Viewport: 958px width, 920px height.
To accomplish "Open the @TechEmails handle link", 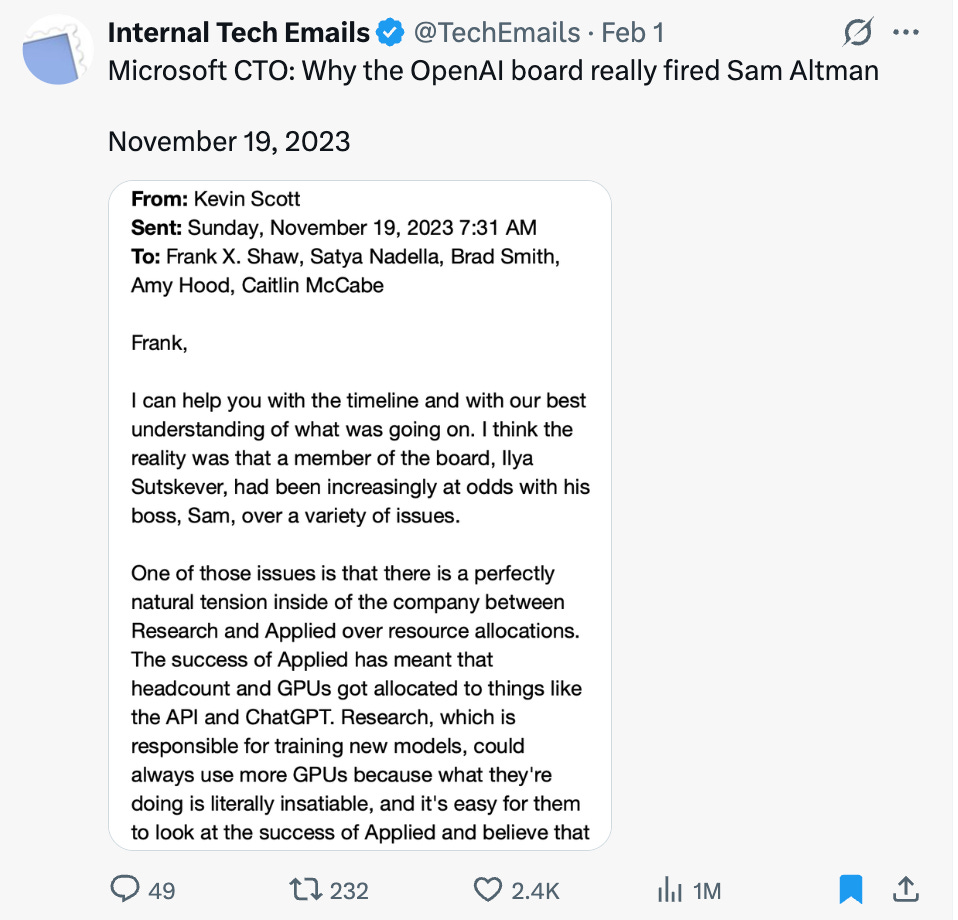I will 496,33.
